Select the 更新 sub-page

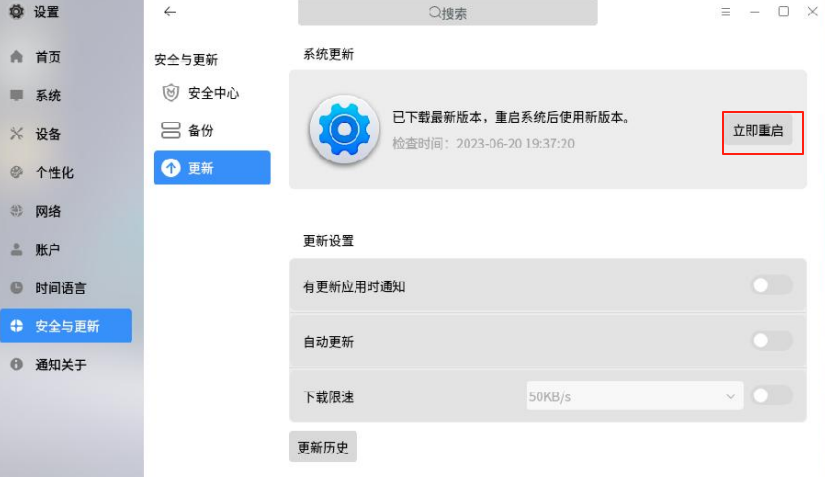click(x=212, y=168)
